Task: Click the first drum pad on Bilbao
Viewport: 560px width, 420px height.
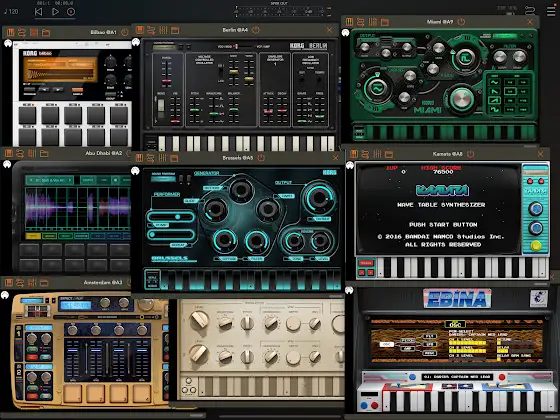Action: pyautogui.click(x=28, y=115)
